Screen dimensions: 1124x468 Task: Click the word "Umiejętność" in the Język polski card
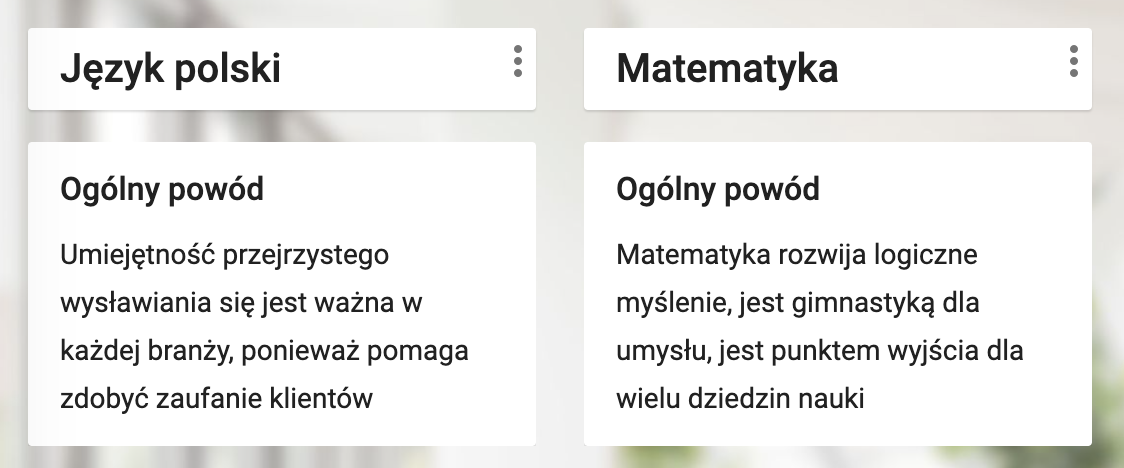coord(125,255)
